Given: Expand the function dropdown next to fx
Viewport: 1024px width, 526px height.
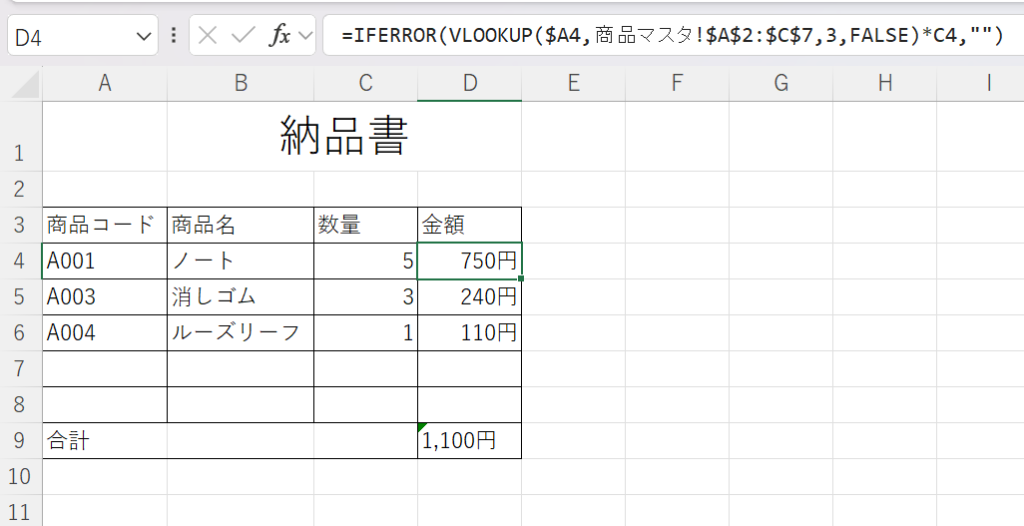Looking at the screenshot, I should coord(305,36).
